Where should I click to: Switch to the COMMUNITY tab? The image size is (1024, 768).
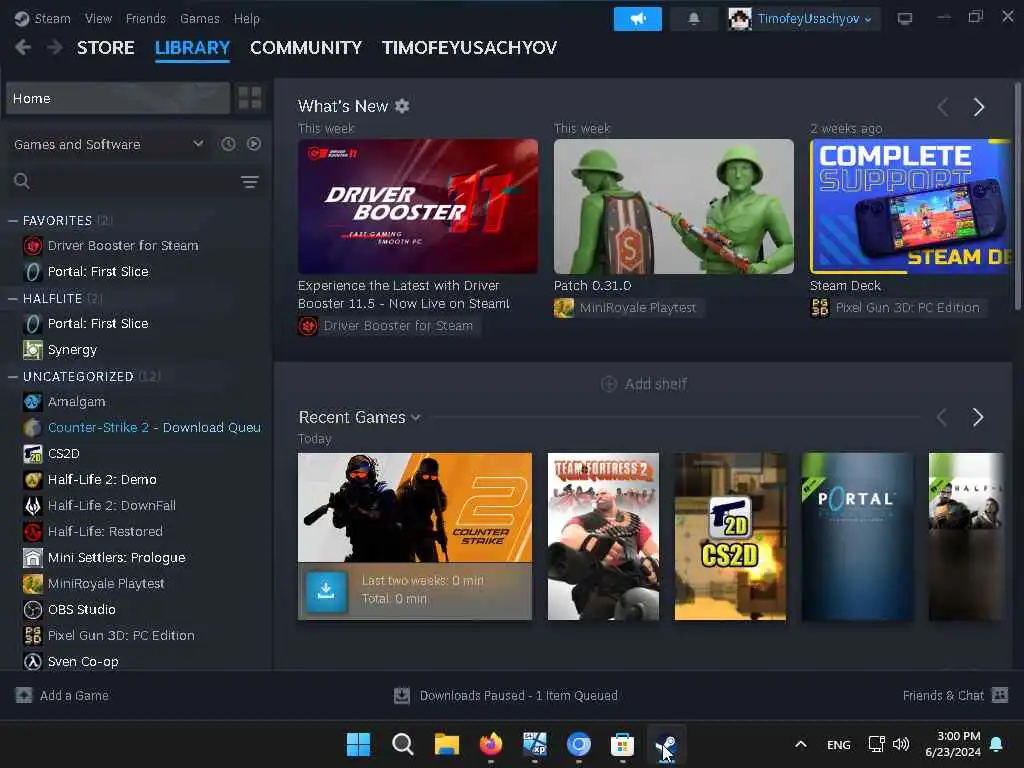coord(306,48)
